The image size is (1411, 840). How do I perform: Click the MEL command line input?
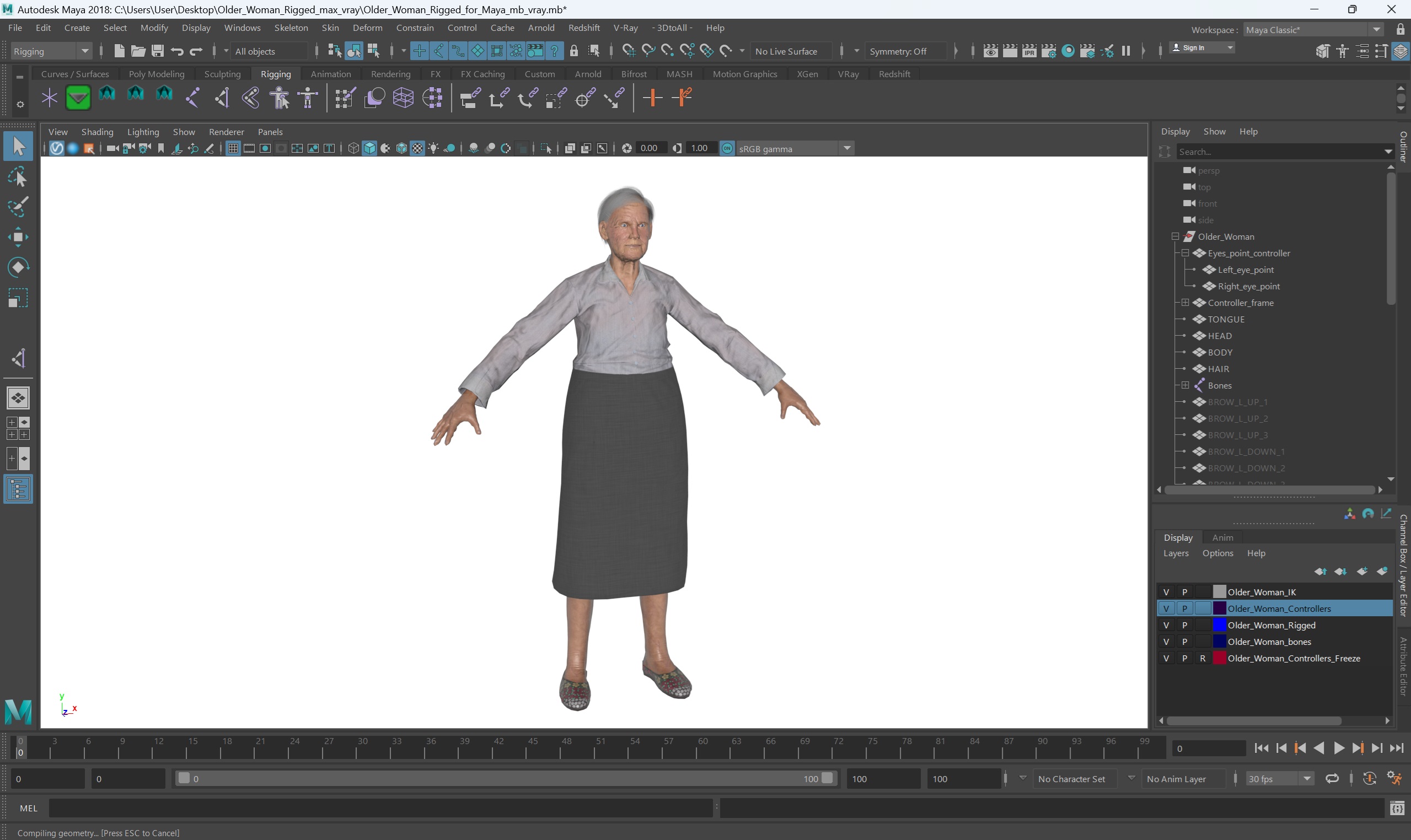click(380, 808)
